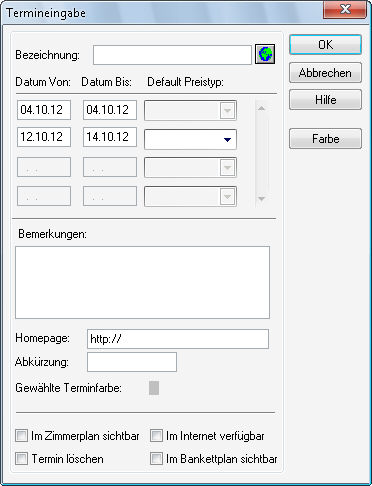Image resolution: width=372 pixels, height=486 pixels.
Task: Close the Termineingabe window
Action: pyautogui.click(x=345, y=9)
